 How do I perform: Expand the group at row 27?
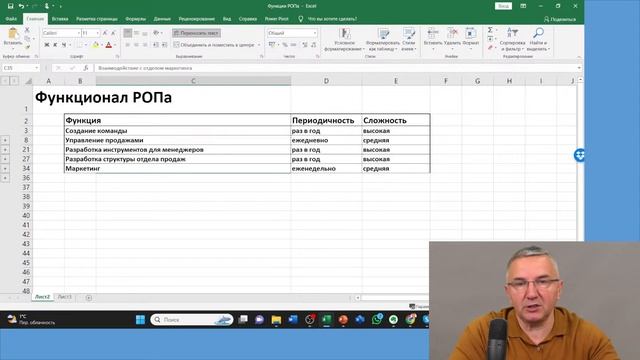click(x=5, y=159)
